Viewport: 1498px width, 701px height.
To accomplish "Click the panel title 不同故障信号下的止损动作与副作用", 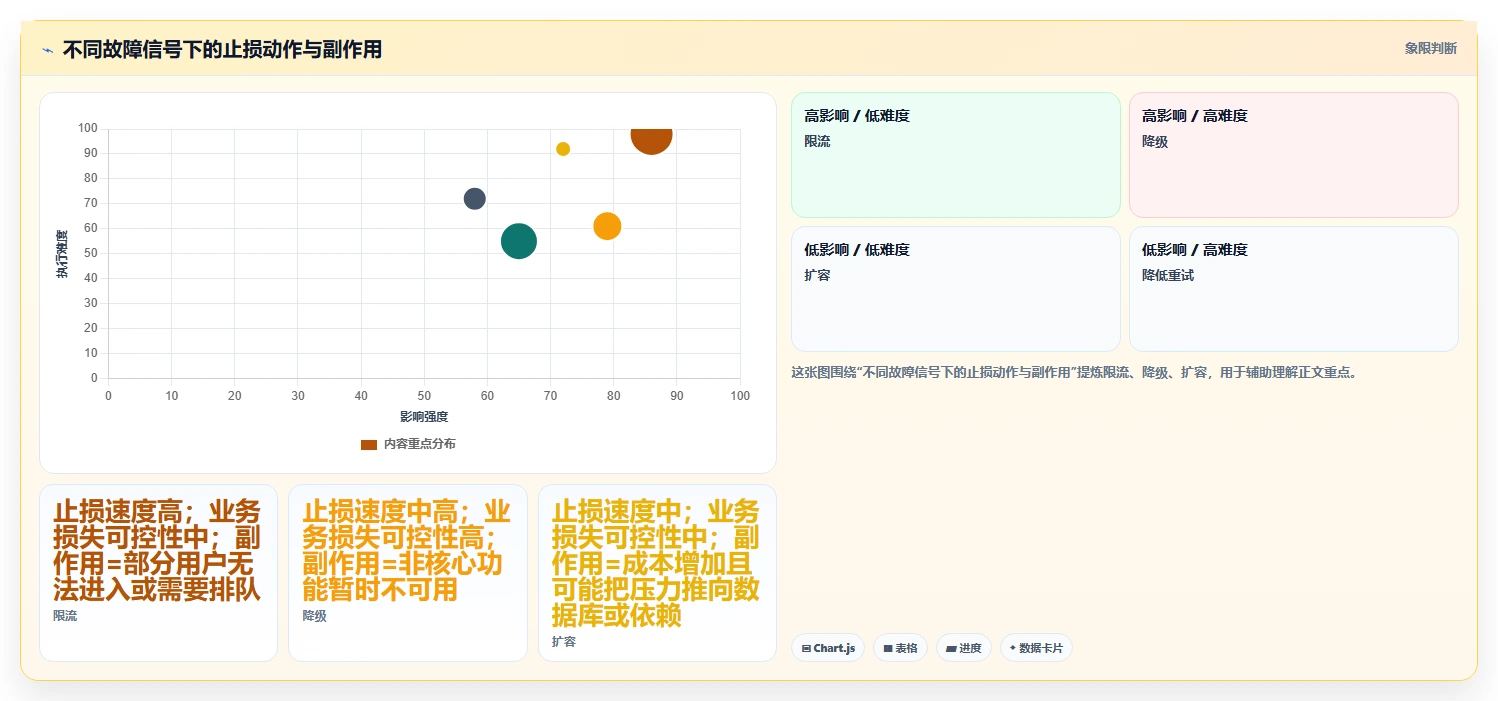I will (x=222, y=49).
